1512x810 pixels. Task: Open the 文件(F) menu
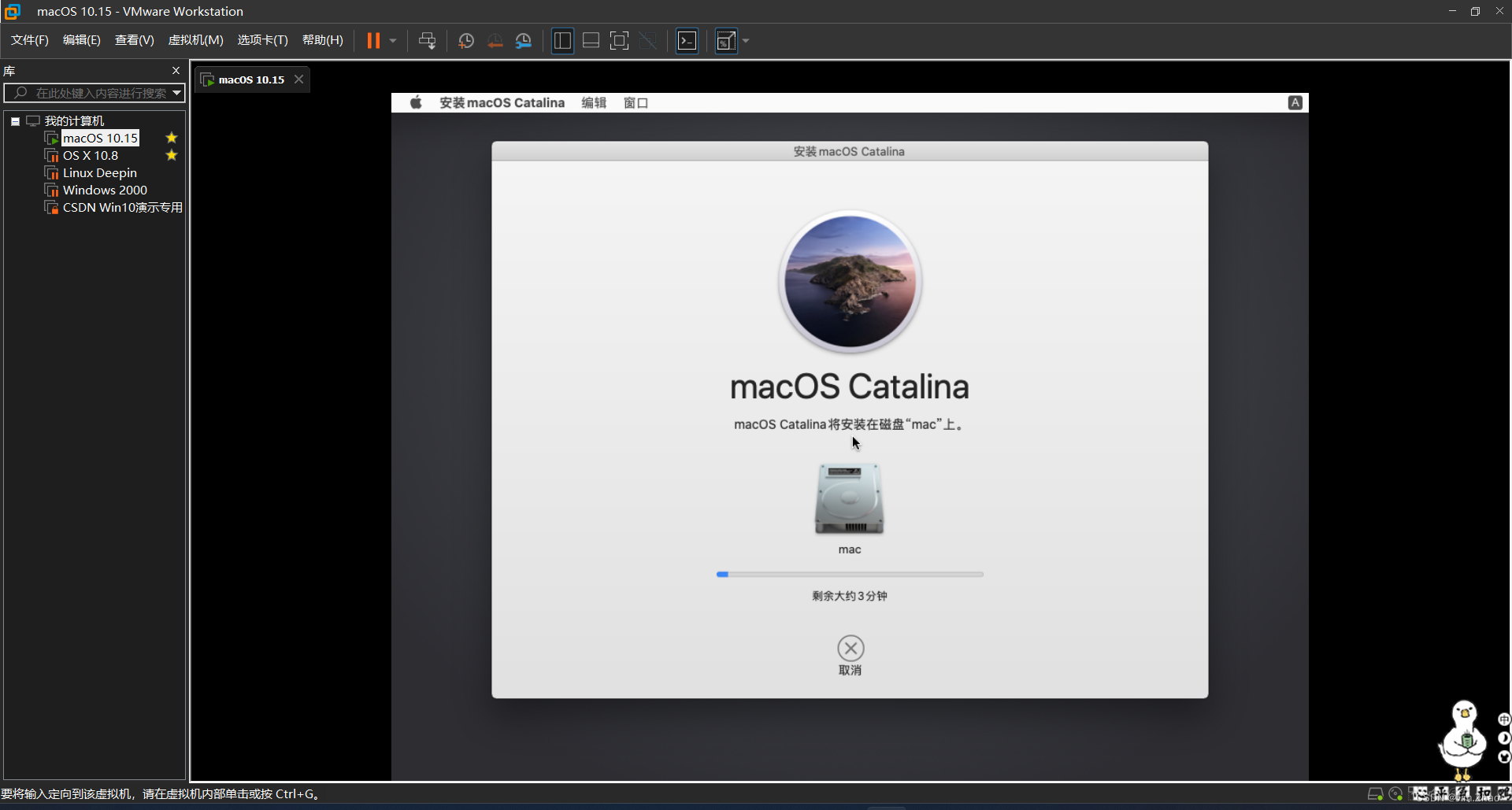point(30,40)
